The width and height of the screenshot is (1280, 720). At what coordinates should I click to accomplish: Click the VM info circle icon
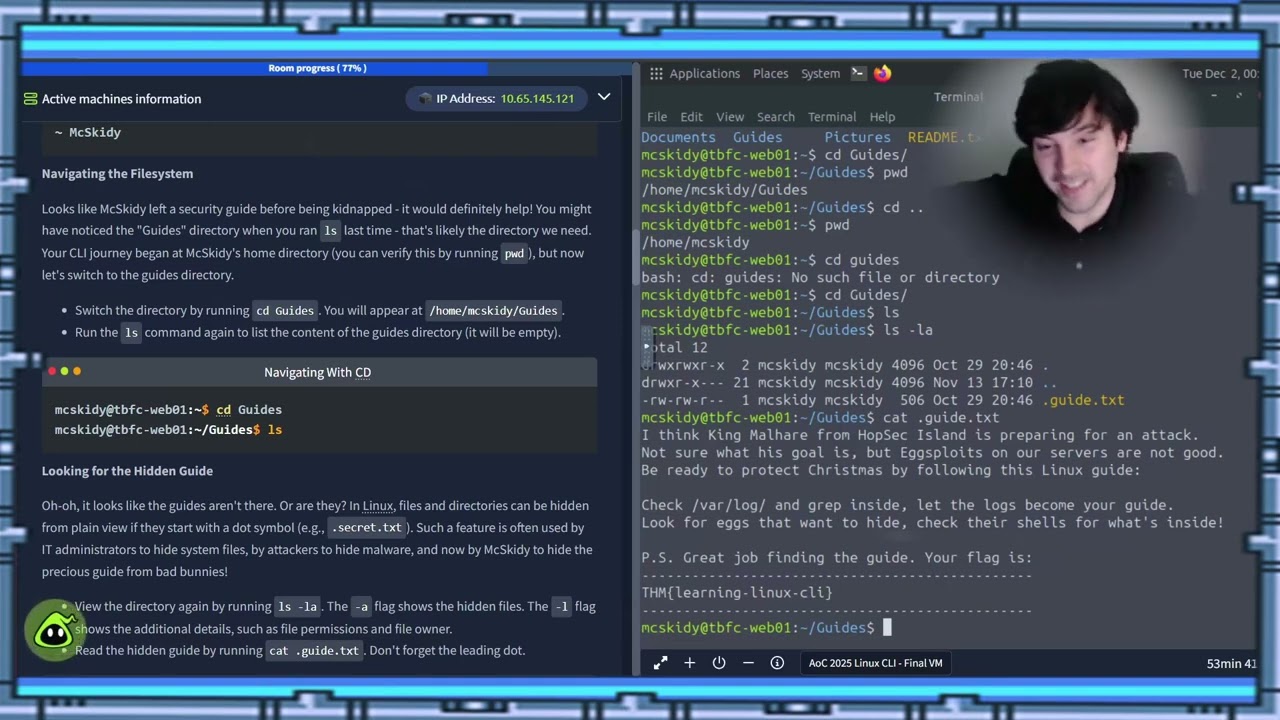coord(777,663)
